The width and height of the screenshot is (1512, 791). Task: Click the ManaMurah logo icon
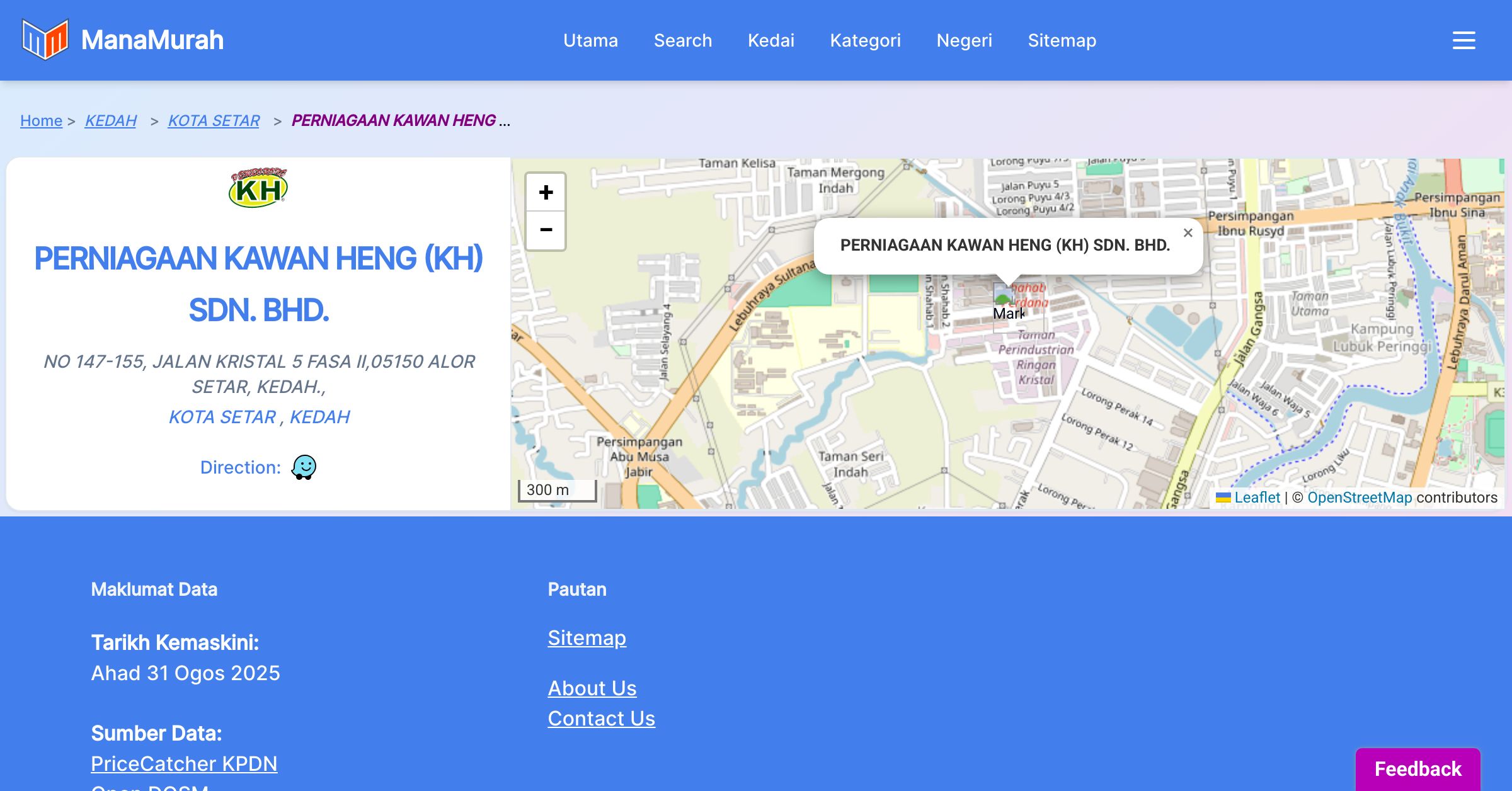[x=45, y=40]
